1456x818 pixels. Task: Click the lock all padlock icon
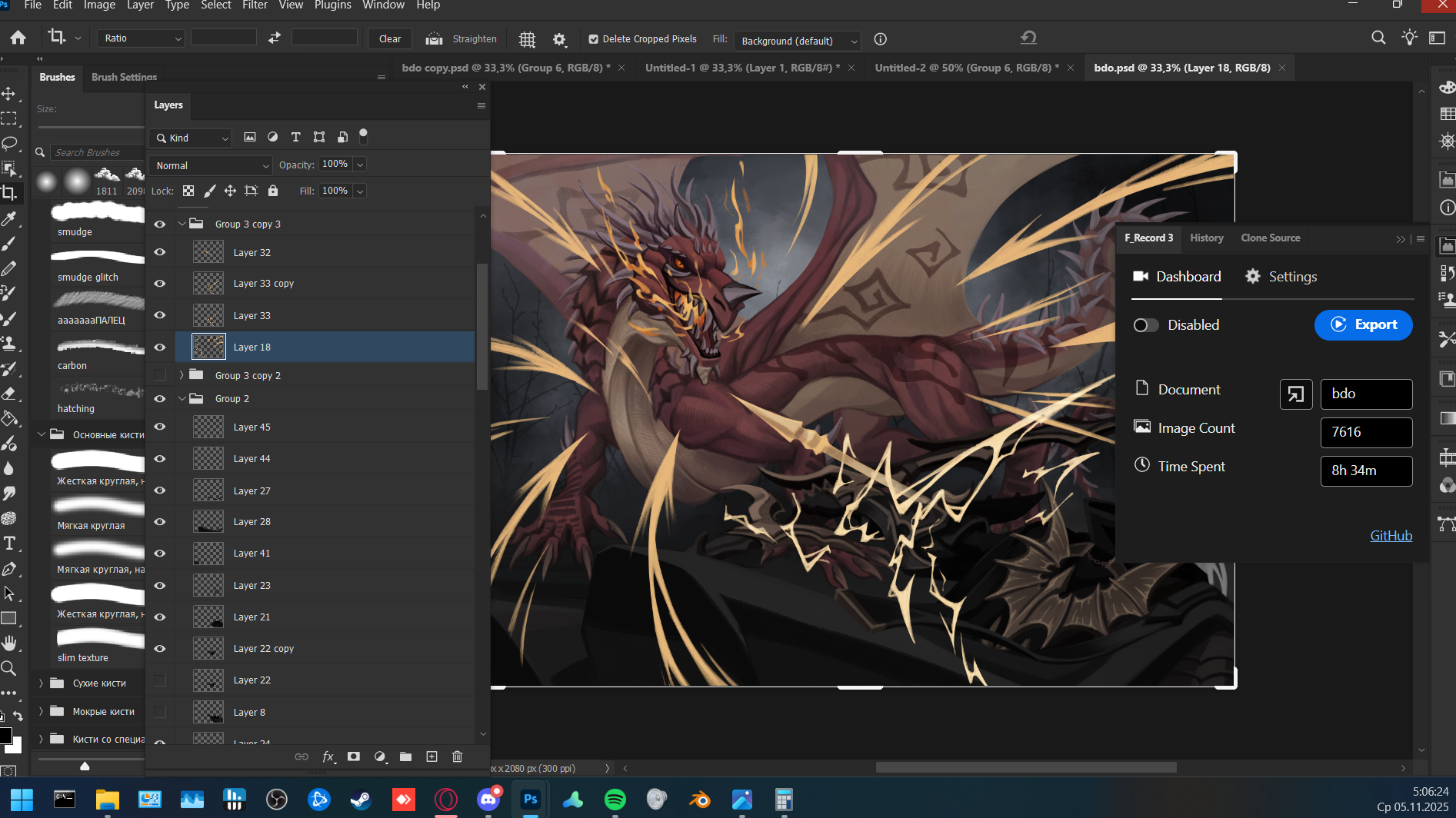pyautogui.click(x=272, y=191)
